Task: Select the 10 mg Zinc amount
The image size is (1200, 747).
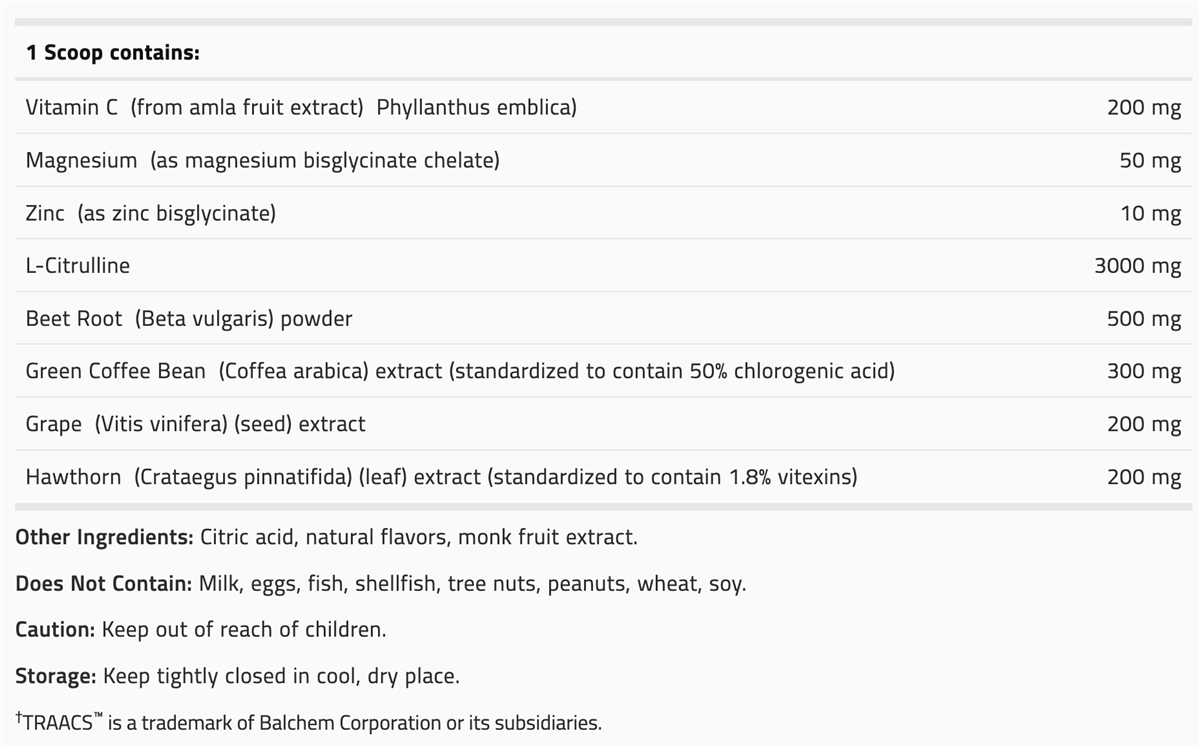Action: [1150, 213]
